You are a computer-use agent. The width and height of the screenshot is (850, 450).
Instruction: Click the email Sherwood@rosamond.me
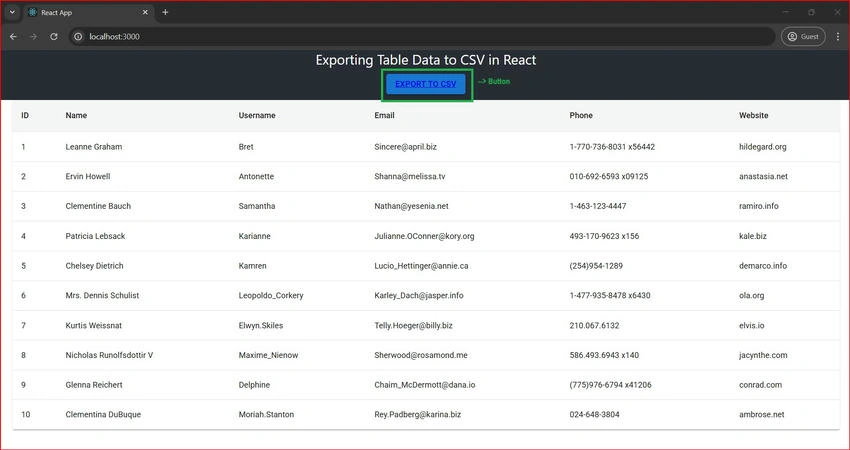(x=421, y=355)
